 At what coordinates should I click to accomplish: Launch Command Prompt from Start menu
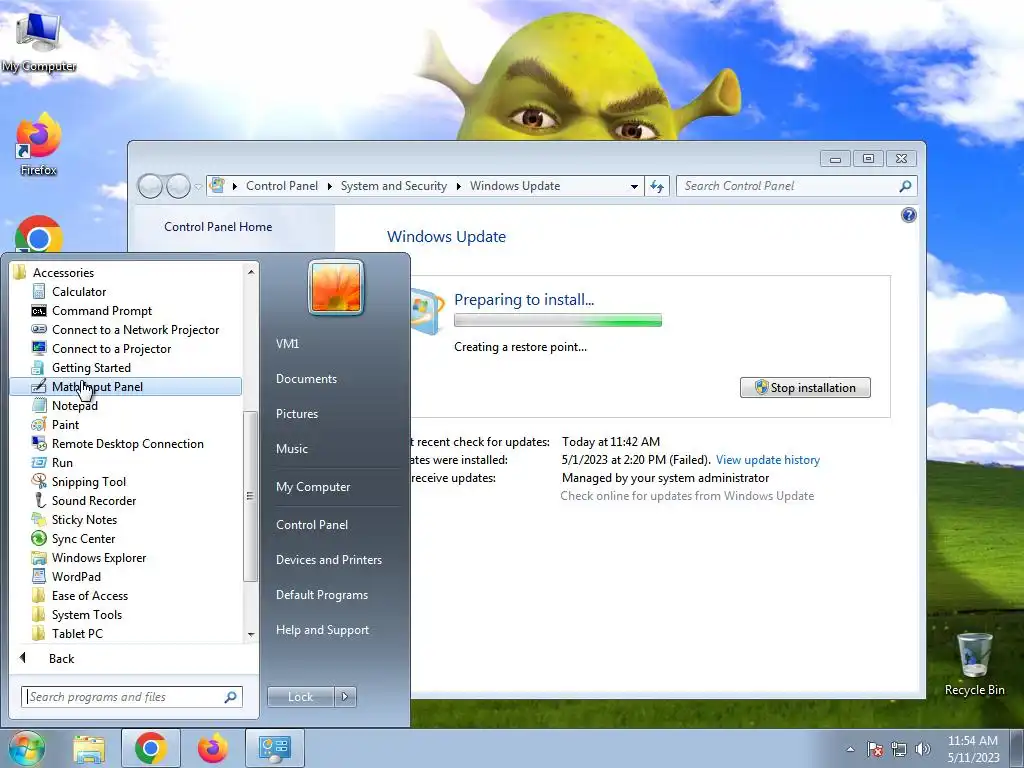pyautogui.click(x=101, y=311)
